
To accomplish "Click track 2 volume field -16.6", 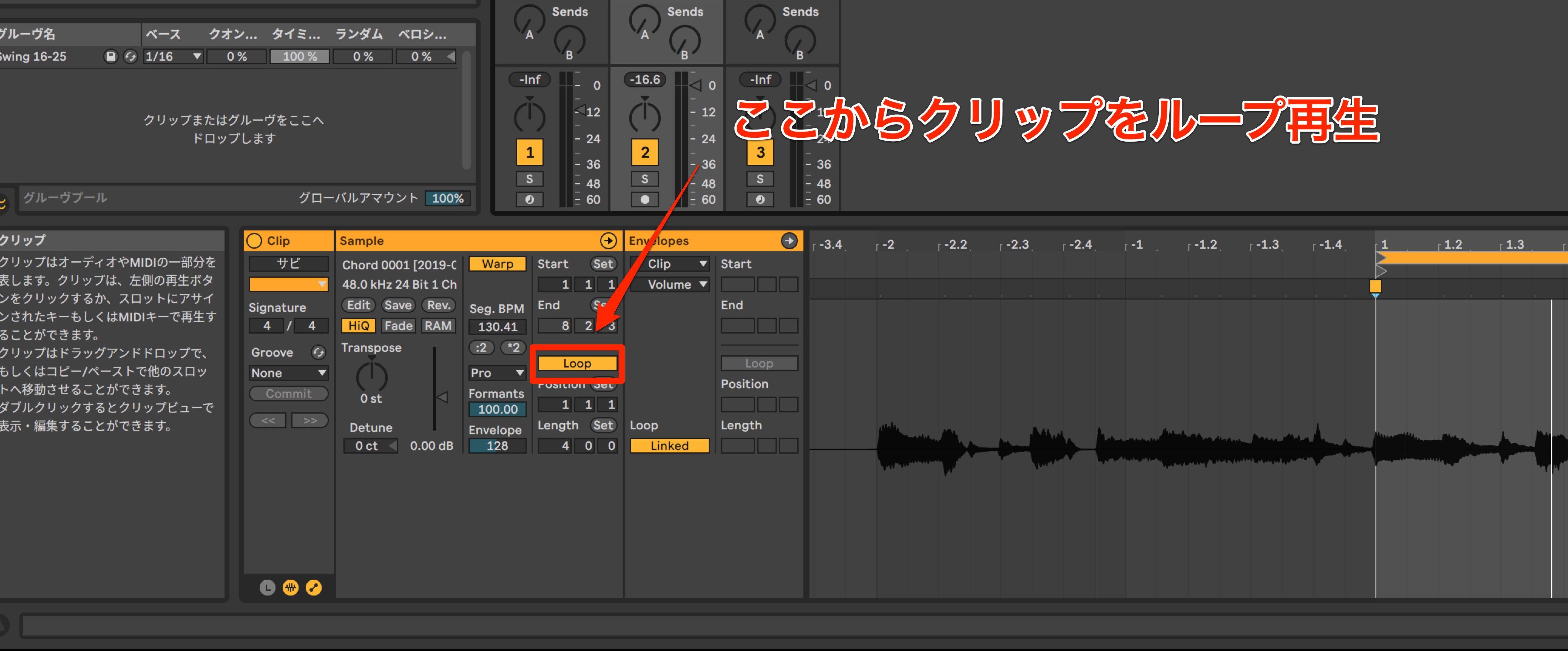I will [645, 80].
